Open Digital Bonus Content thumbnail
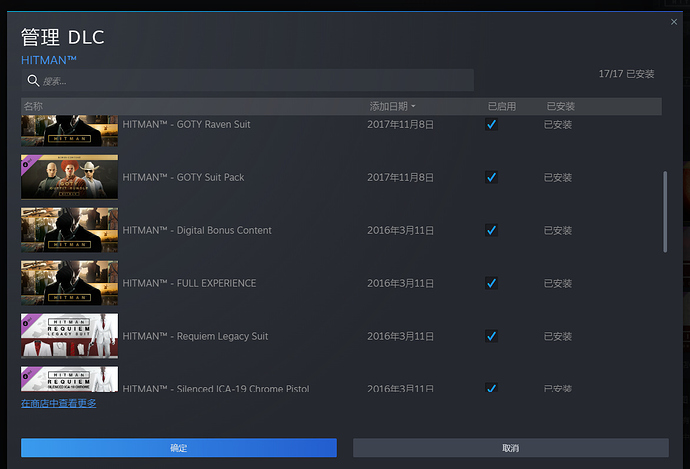This screenshot has height=469, width=690. tap(70, 230)
